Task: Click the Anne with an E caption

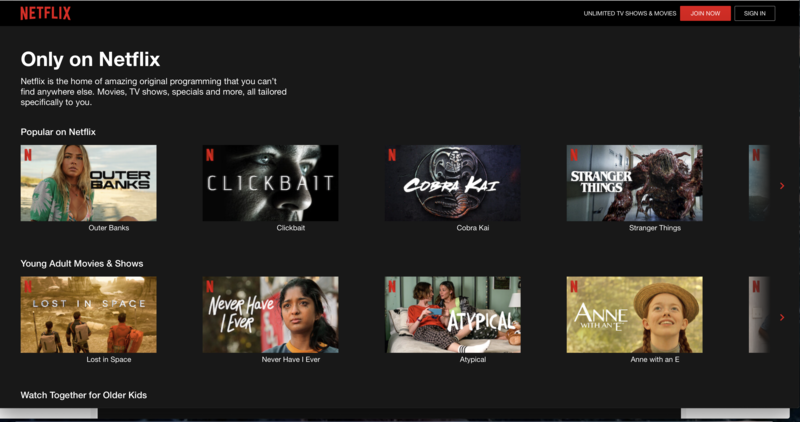Action: click(656, 359)
